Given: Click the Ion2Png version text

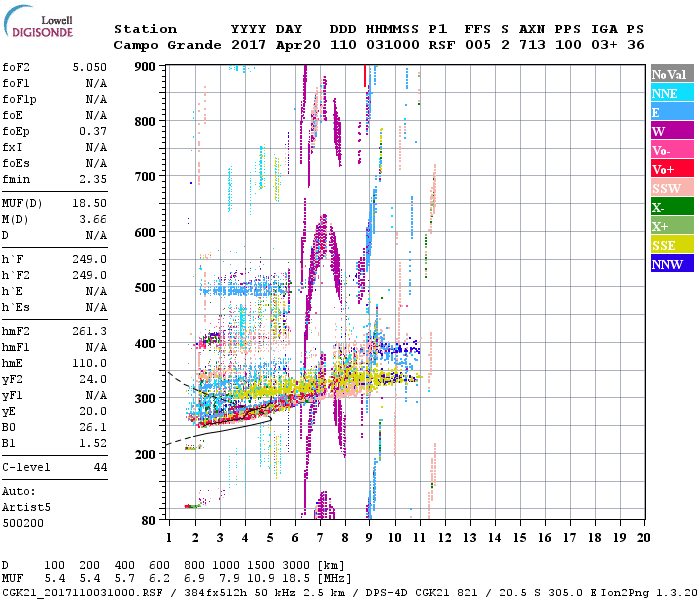Looking at the screenshot, I should point(648,592).
